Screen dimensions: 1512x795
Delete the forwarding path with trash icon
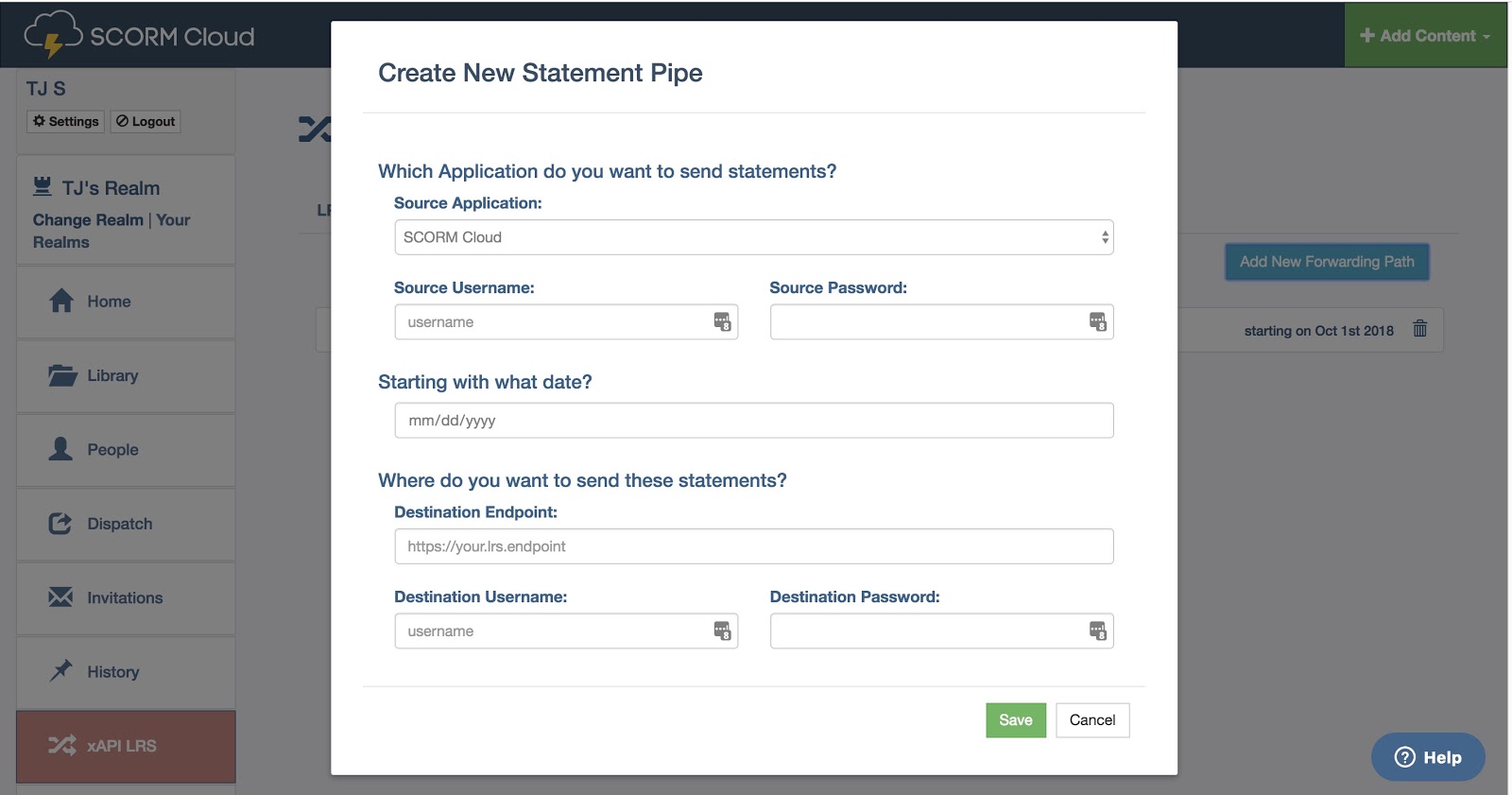(x=1419, y=329)
